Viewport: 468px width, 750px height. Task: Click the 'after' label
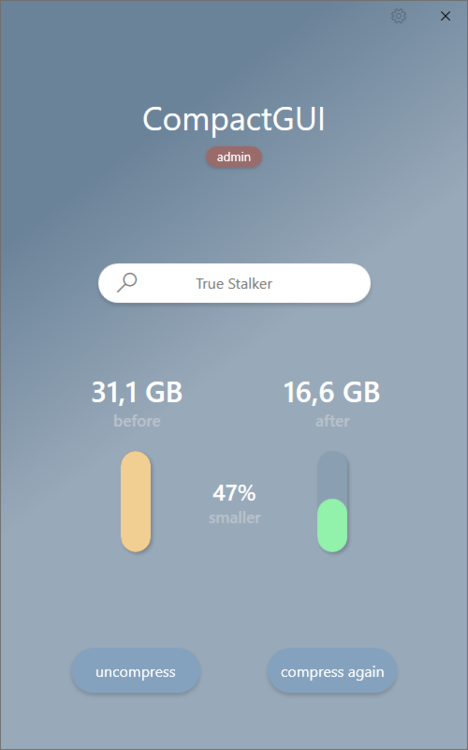pos(332,421)
